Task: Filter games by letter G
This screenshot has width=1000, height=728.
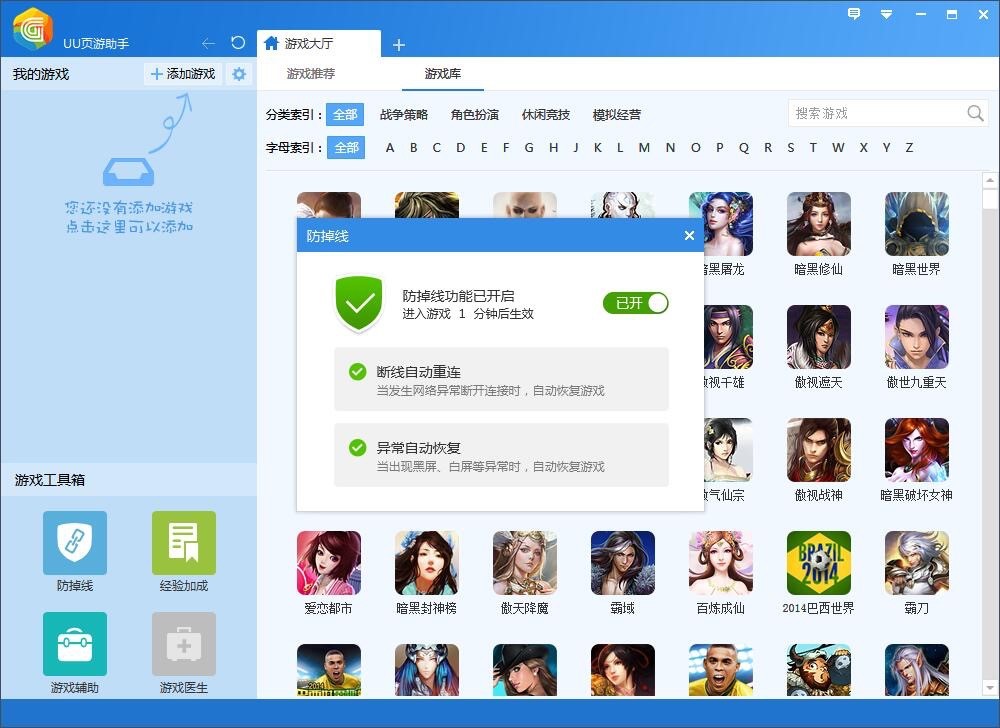Action: coord(529,148)
